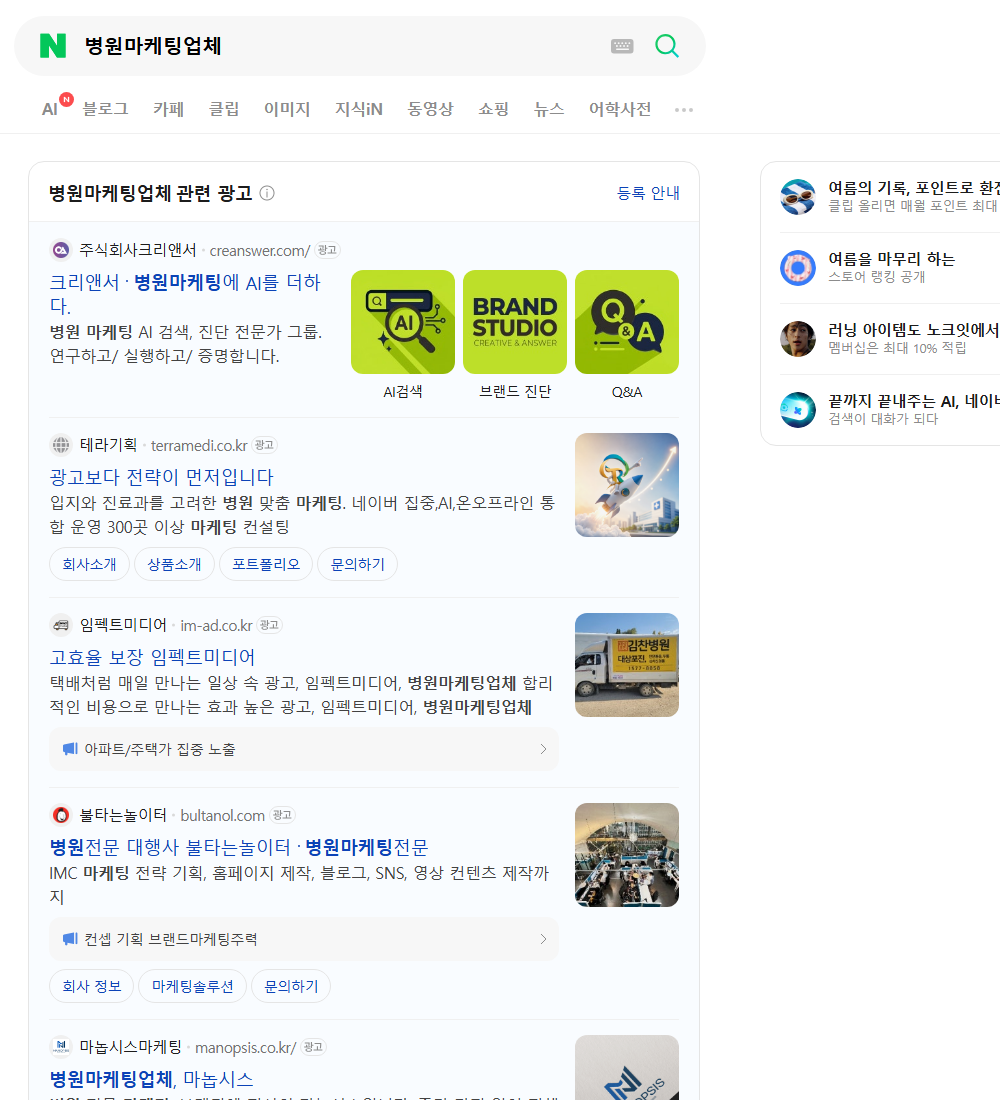Switch to the 어학사전 tab
Image resolution: width=1000 pixels, height=1100 pixels.
pos(620,109)
